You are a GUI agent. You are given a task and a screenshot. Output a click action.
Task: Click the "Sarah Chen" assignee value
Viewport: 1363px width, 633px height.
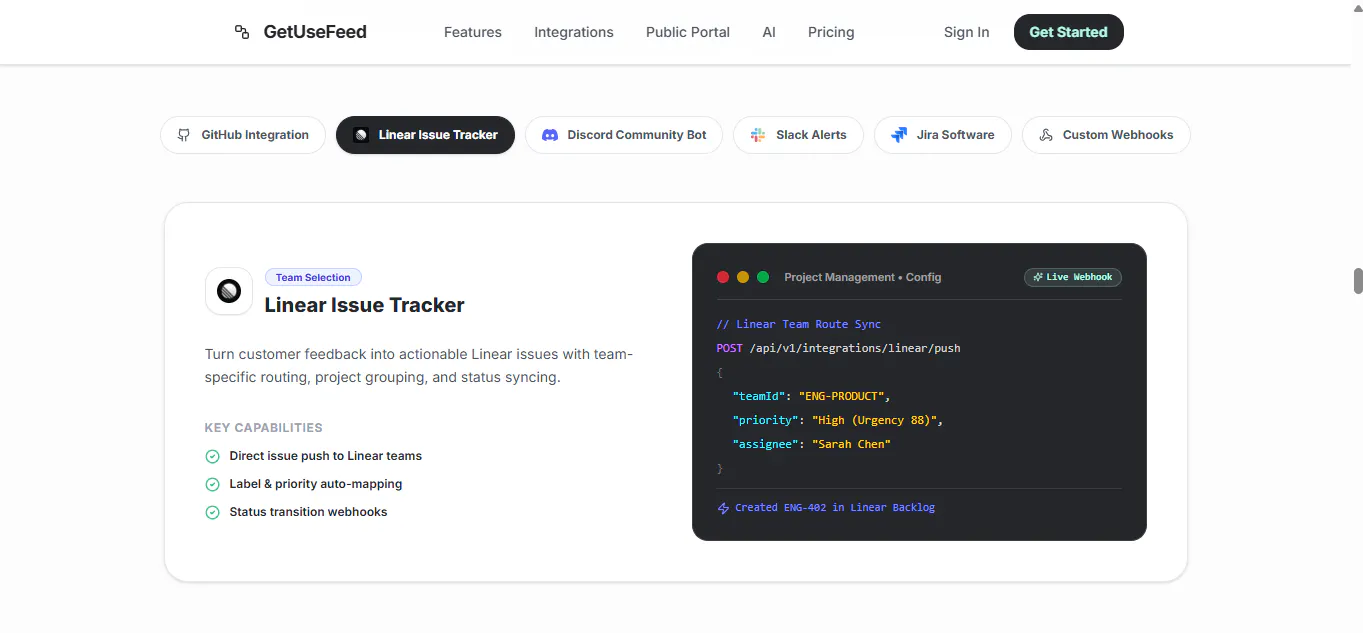click(x=851, y=444)
